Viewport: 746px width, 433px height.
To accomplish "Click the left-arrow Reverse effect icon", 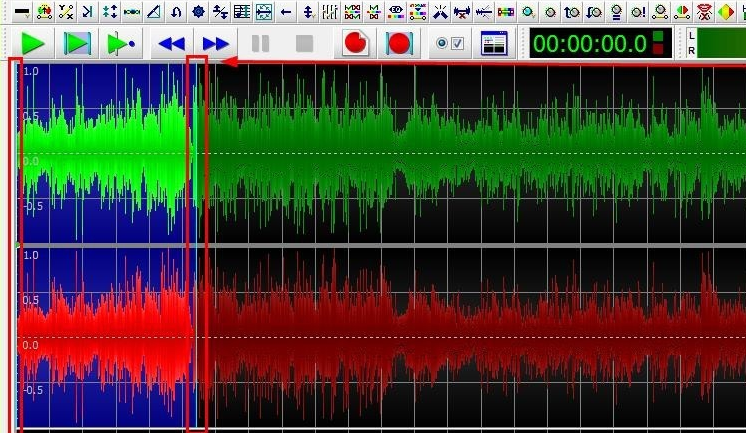I will (286, 12).
